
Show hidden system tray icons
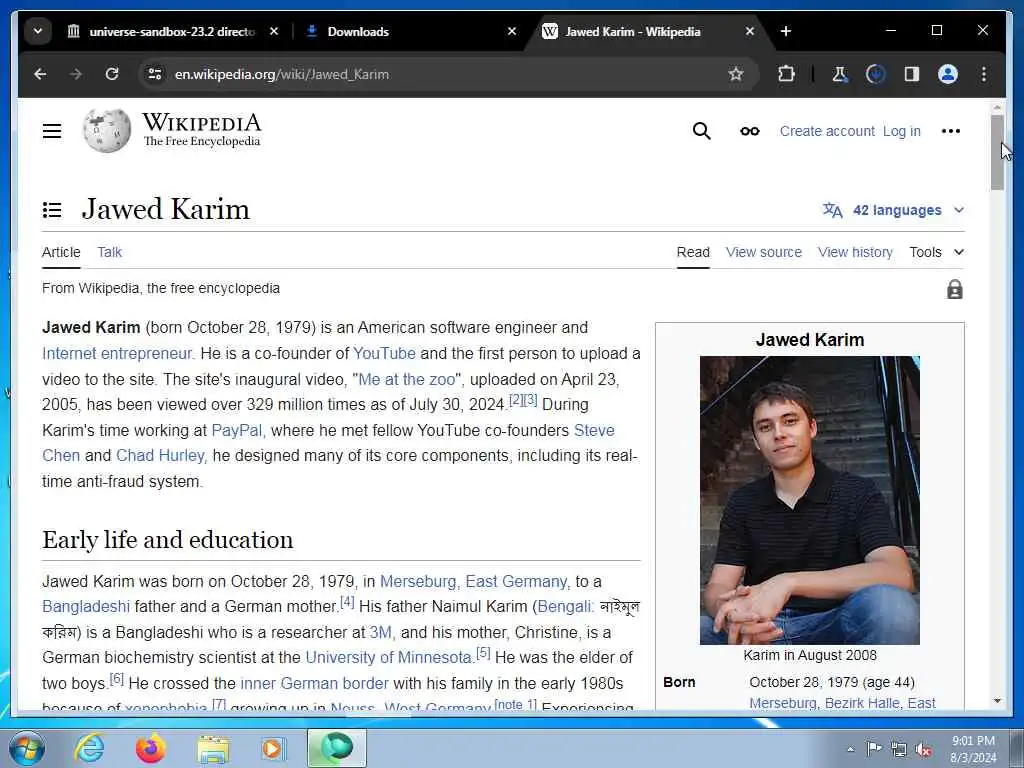(x=850, y=749)
